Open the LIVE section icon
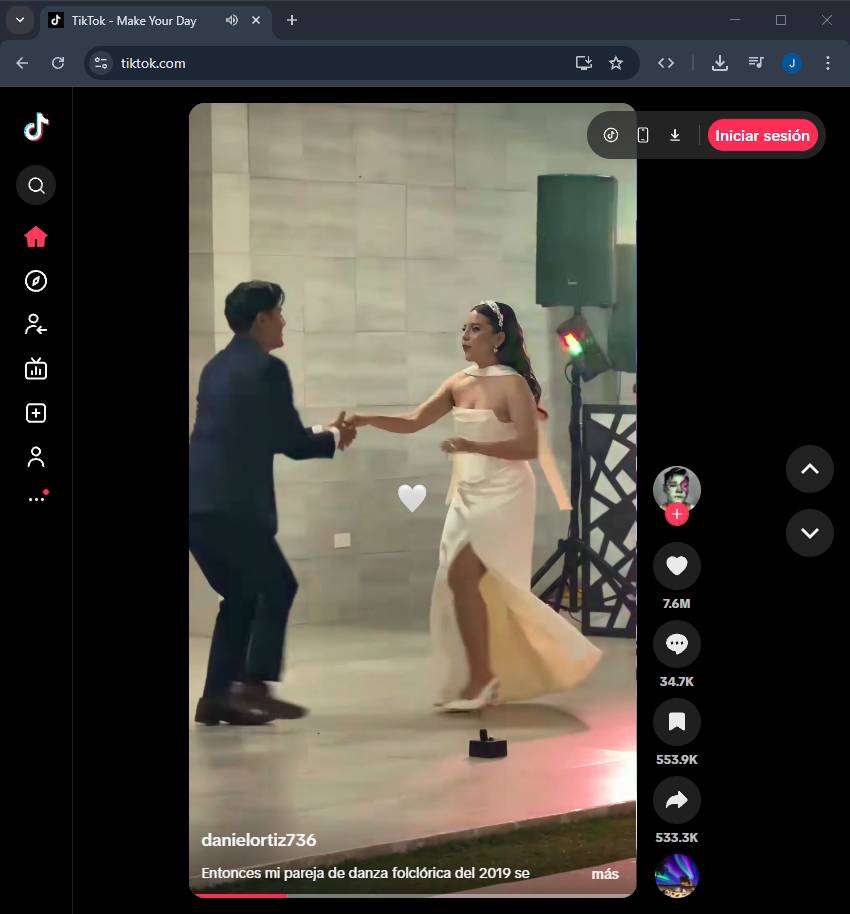This screenshot has height=914, width=850. tap(36, 369)
